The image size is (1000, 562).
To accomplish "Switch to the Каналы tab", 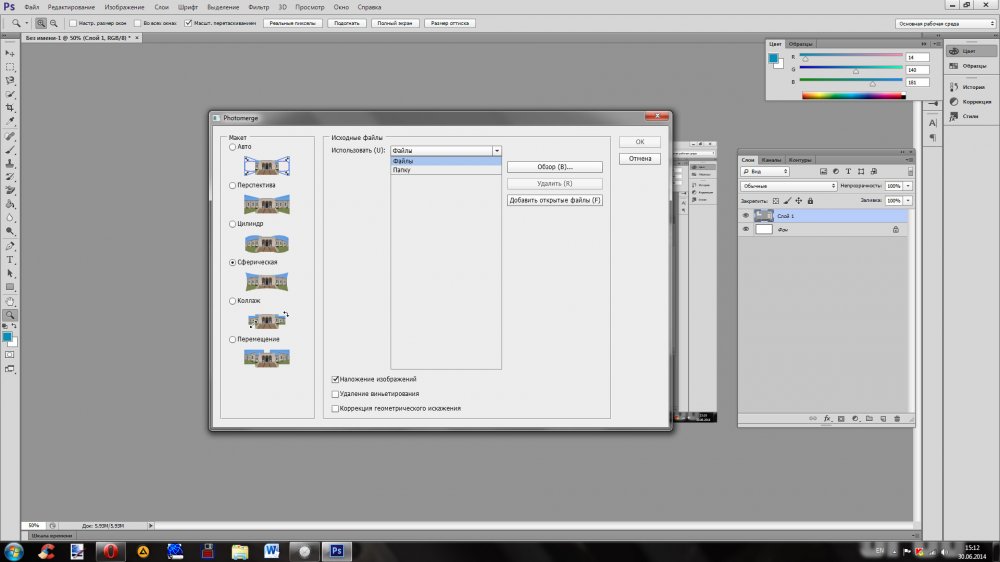I will tap(771, 160).
